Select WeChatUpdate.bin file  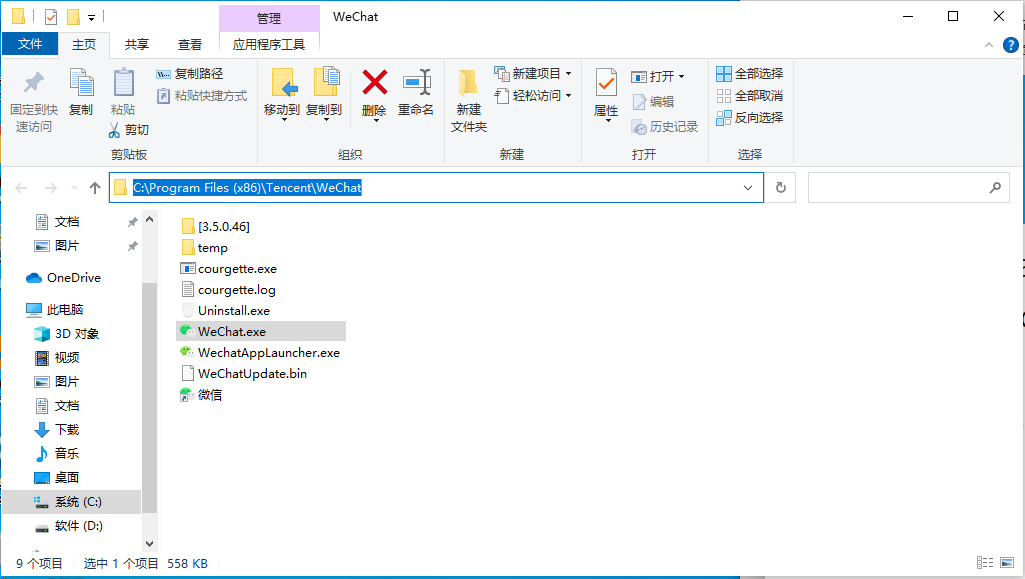(x=244, y=373)
